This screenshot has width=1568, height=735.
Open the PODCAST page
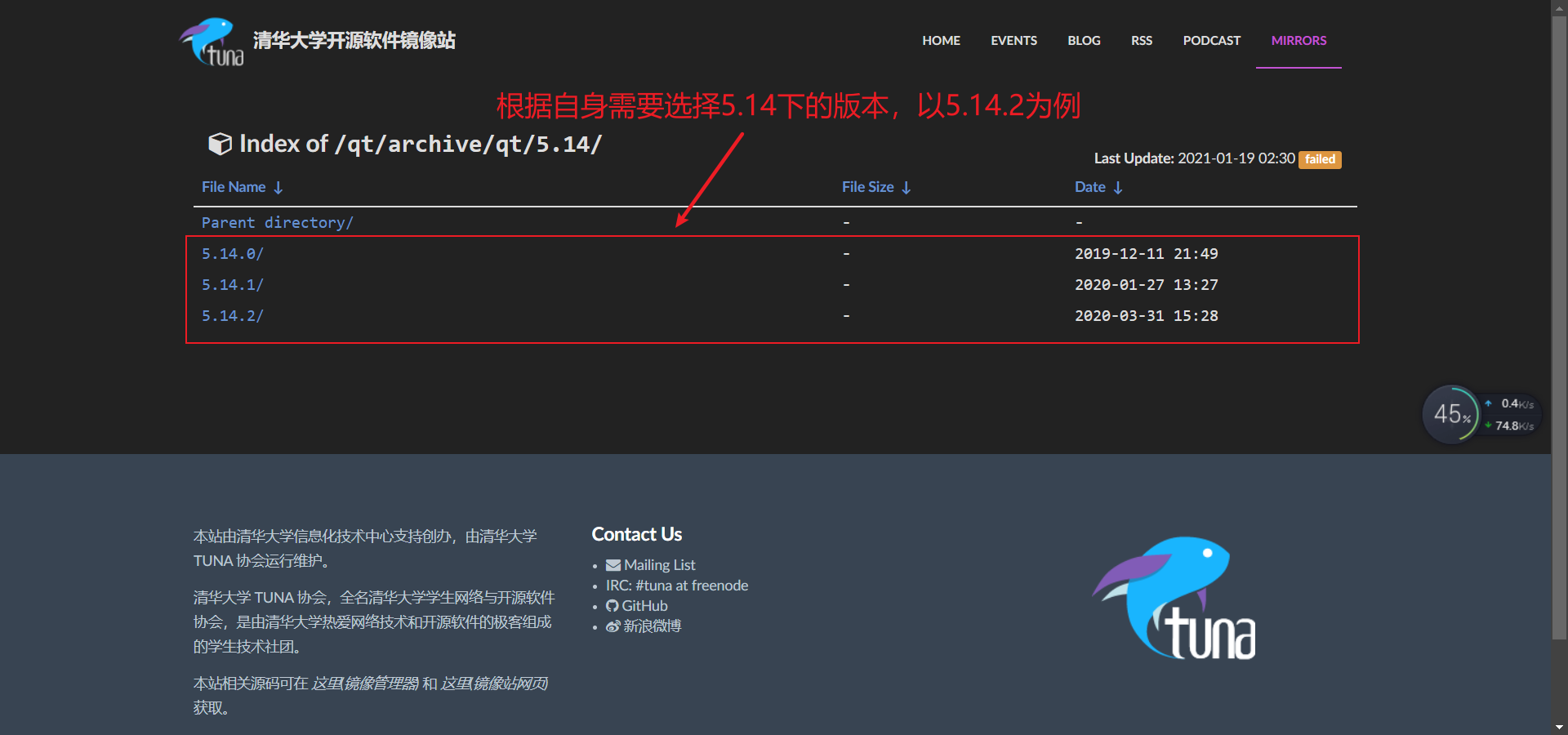1212,40
